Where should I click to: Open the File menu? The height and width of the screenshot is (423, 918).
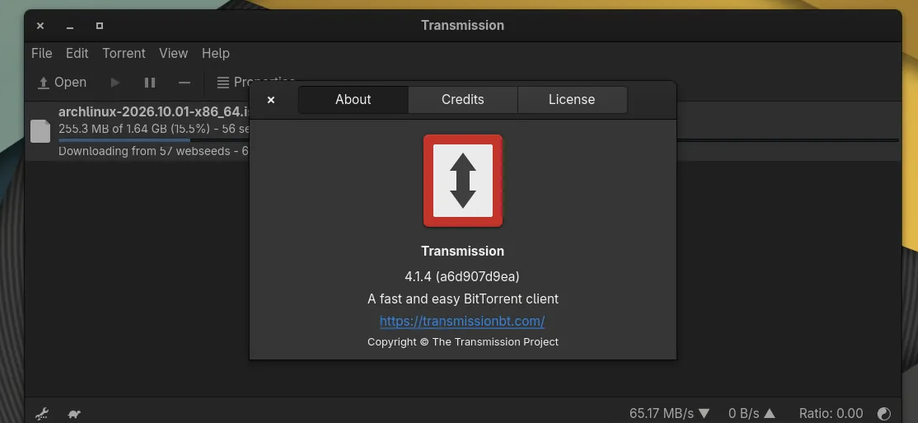[x=42, y=53]
